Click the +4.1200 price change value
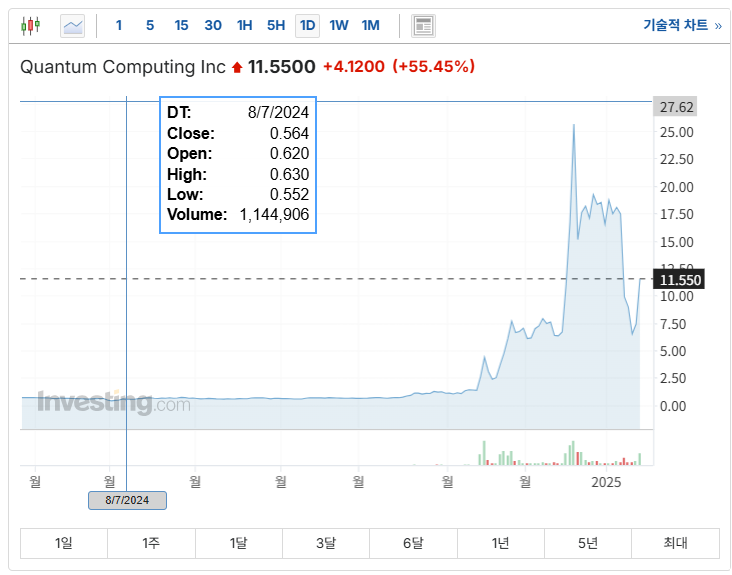The image size is (732, 575). (x=354, y=67)
